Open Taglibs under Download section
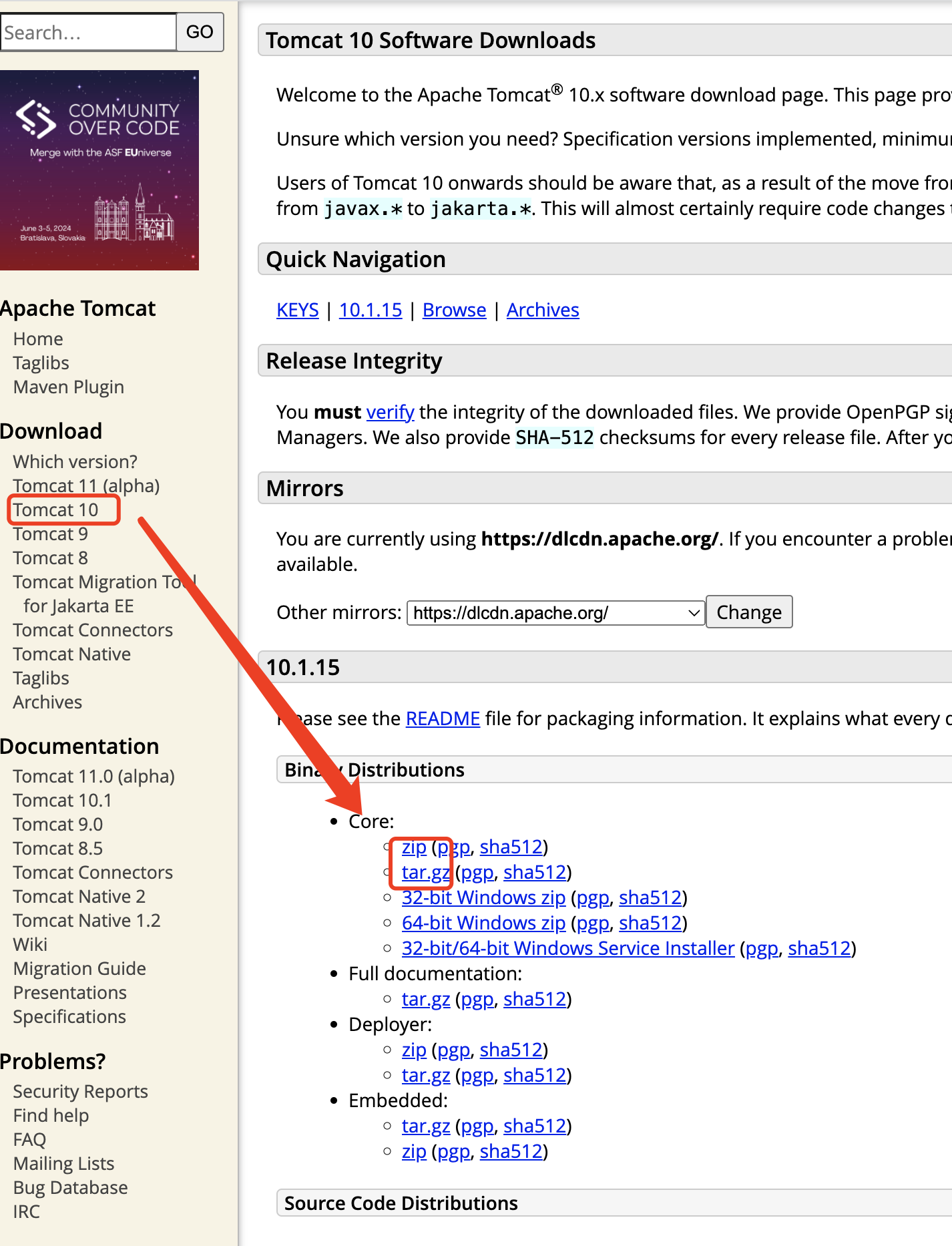952x1246 pixels. coord(41,678)
